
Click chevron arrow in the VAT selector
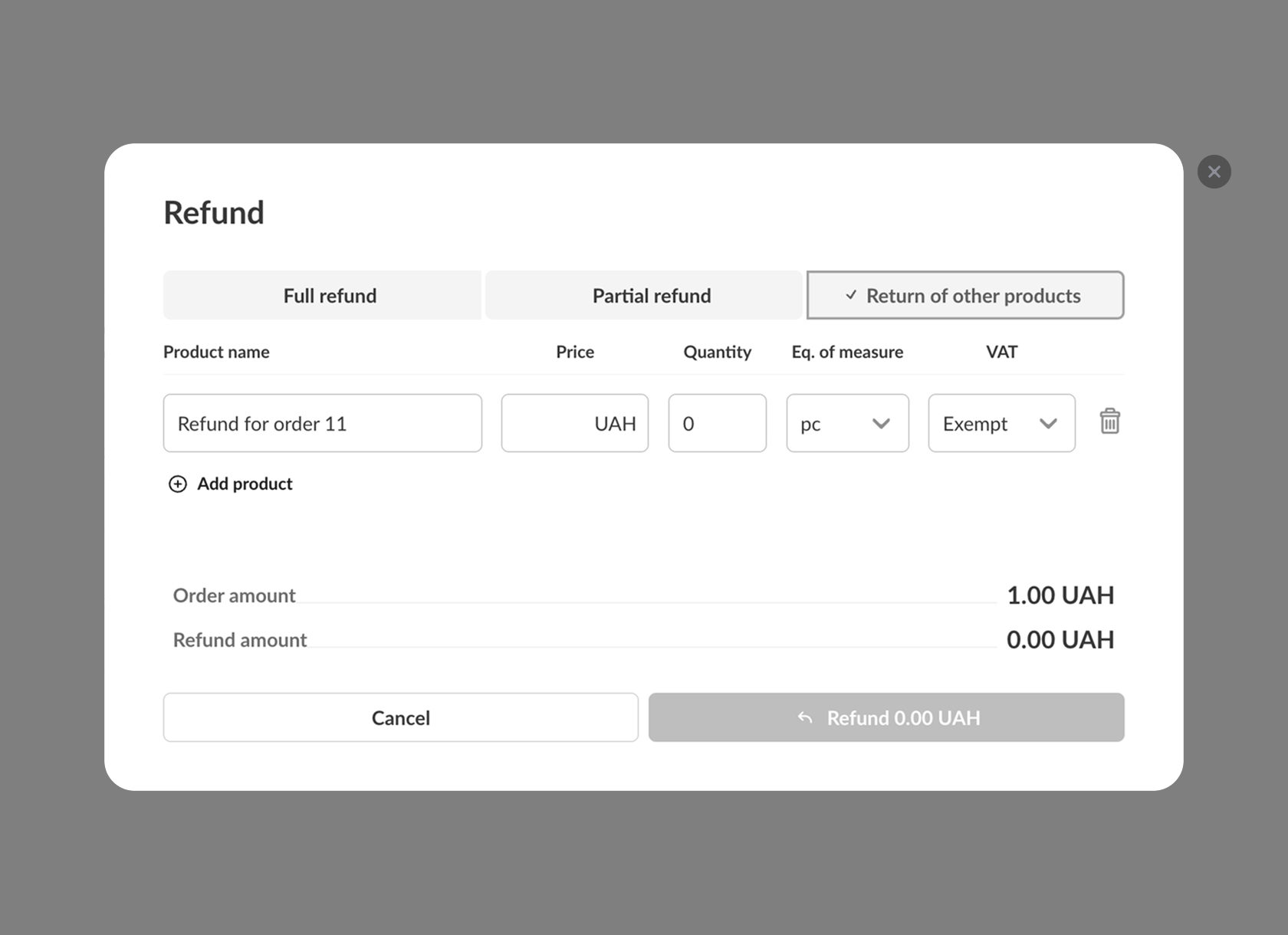point(1048,423)
